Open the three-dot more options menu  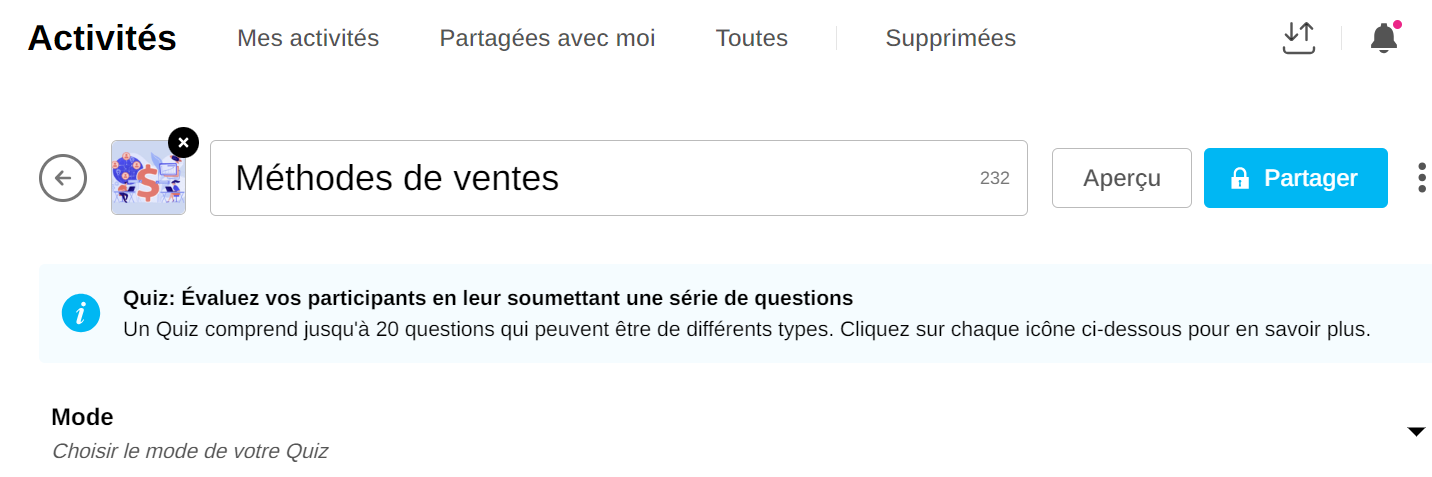[x=1421, y=178]
